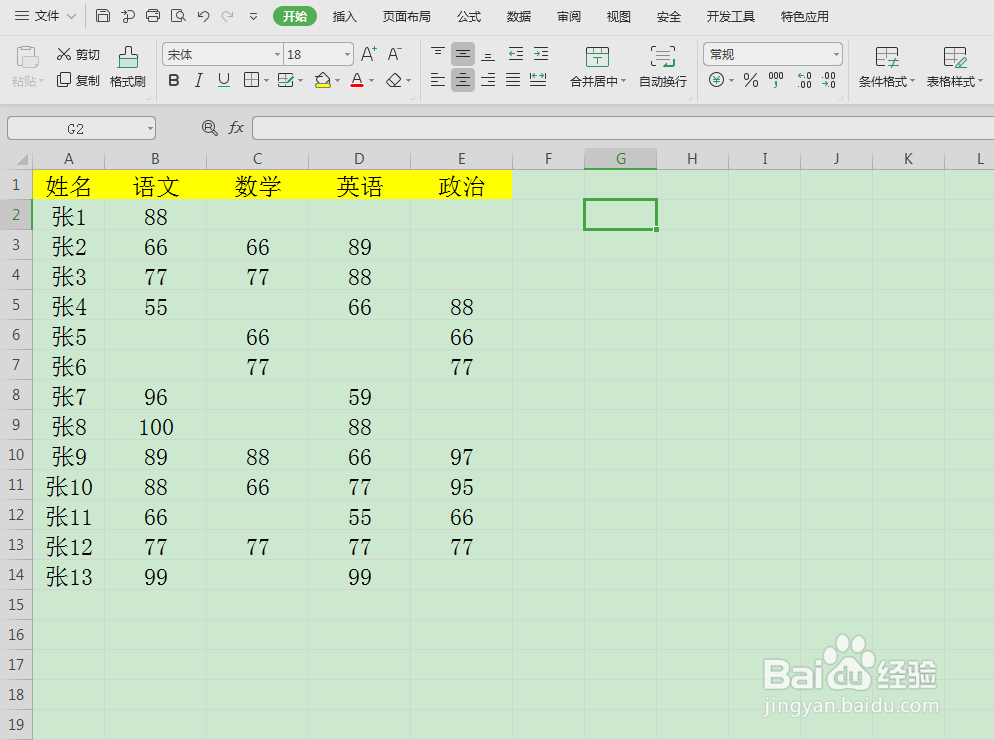Apply currency format icon

tap(716, 81)
